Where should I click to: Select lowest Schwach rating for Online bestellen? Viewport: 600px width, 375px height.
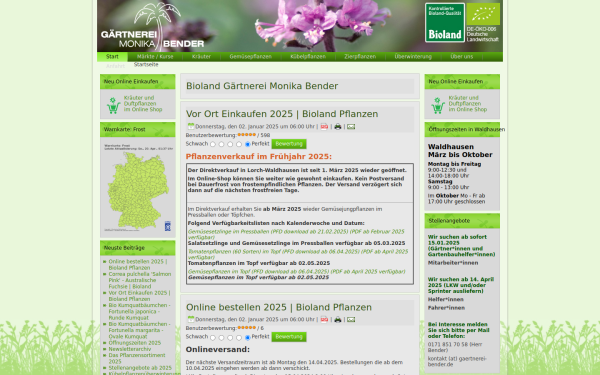pos(213,338)
